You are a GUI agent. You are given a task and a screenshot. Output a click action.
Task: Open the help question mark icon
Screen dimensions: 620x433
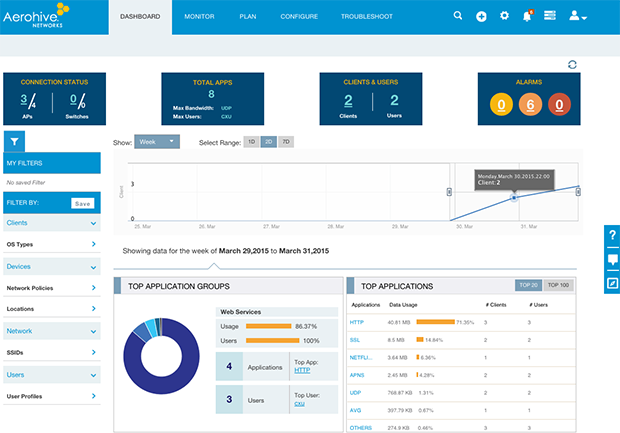coord(611,235)
